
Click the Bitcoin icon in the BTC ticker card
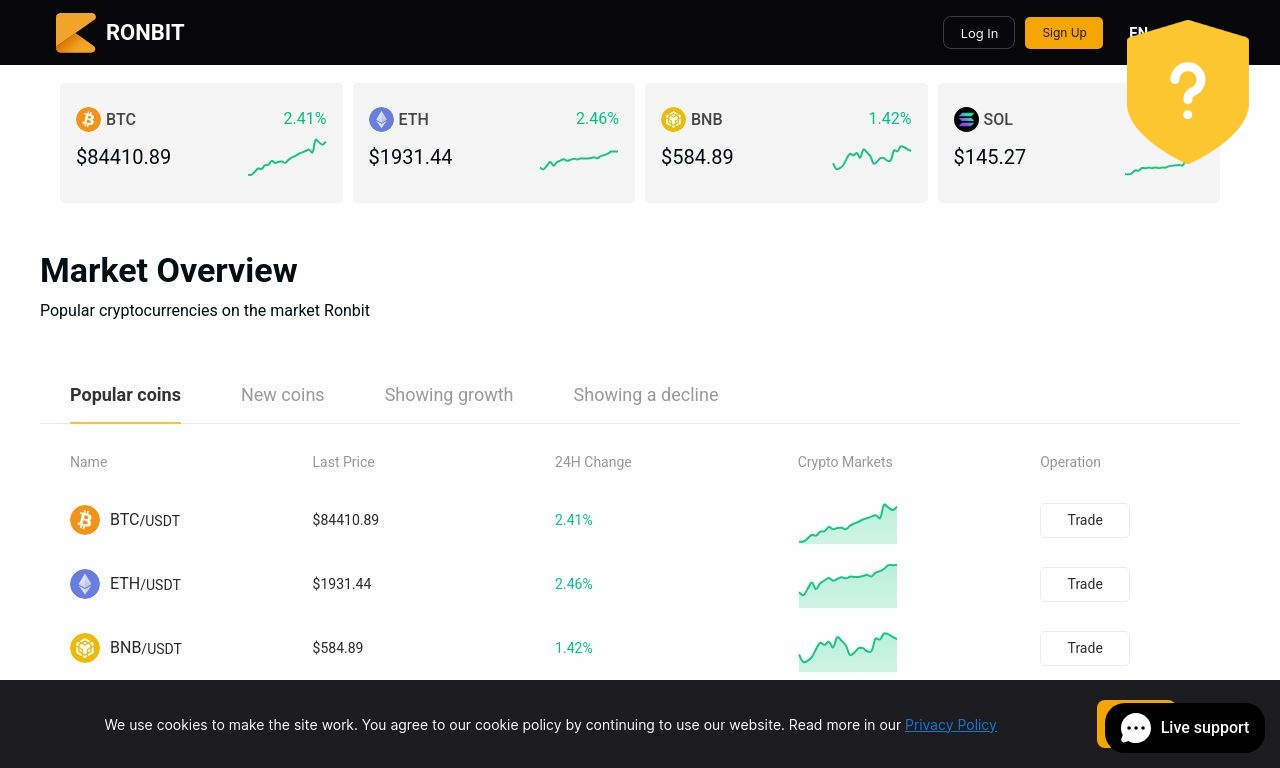click(x=88, y=120)
